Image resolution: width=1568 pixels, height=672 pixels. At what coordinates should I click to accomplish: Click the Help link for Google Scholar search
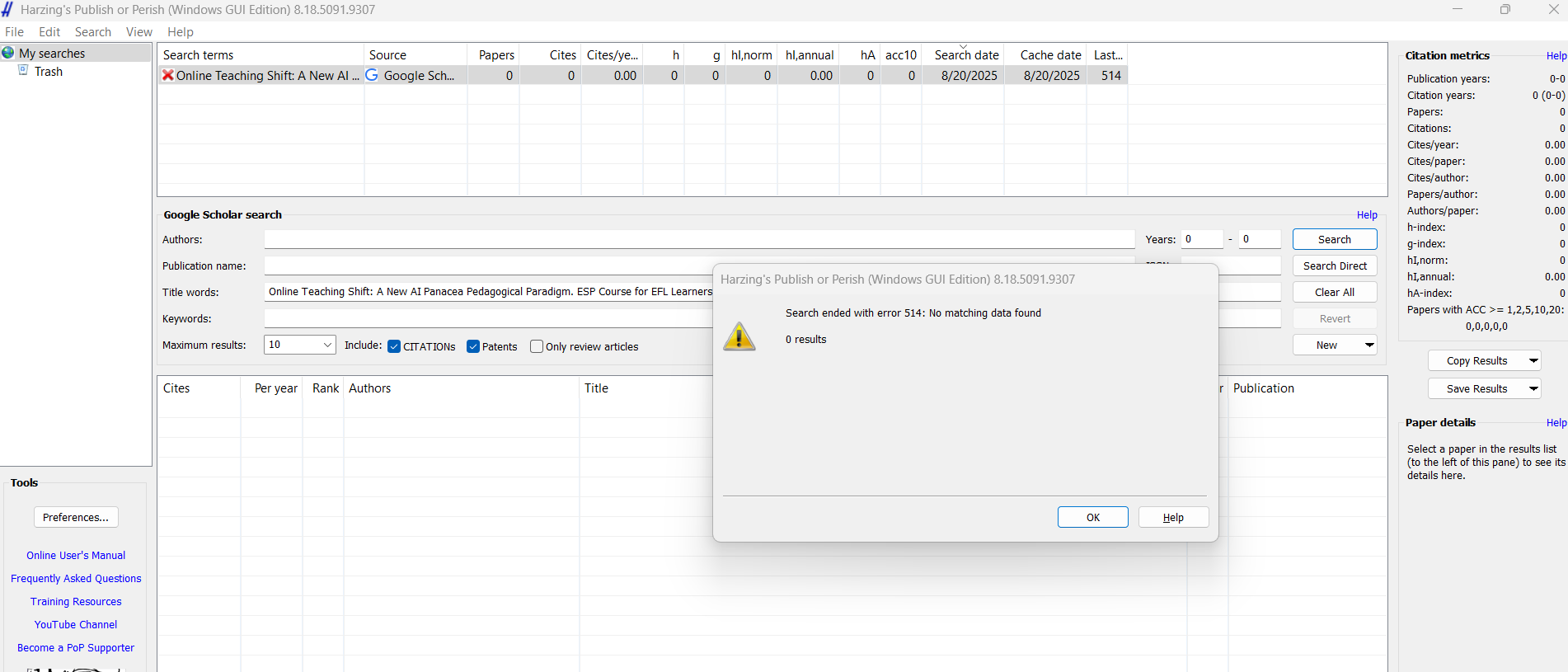1367,215
